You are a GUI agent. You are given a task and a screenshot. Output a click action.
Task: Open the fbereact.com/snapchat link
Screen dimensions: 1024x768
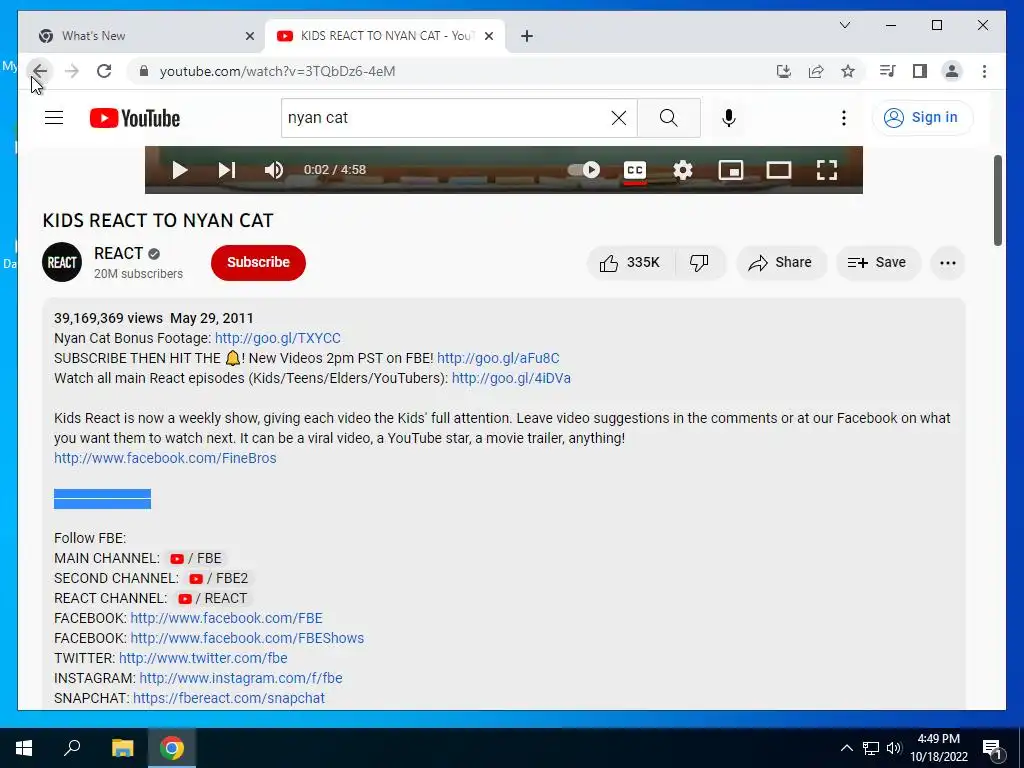point(229,698)
